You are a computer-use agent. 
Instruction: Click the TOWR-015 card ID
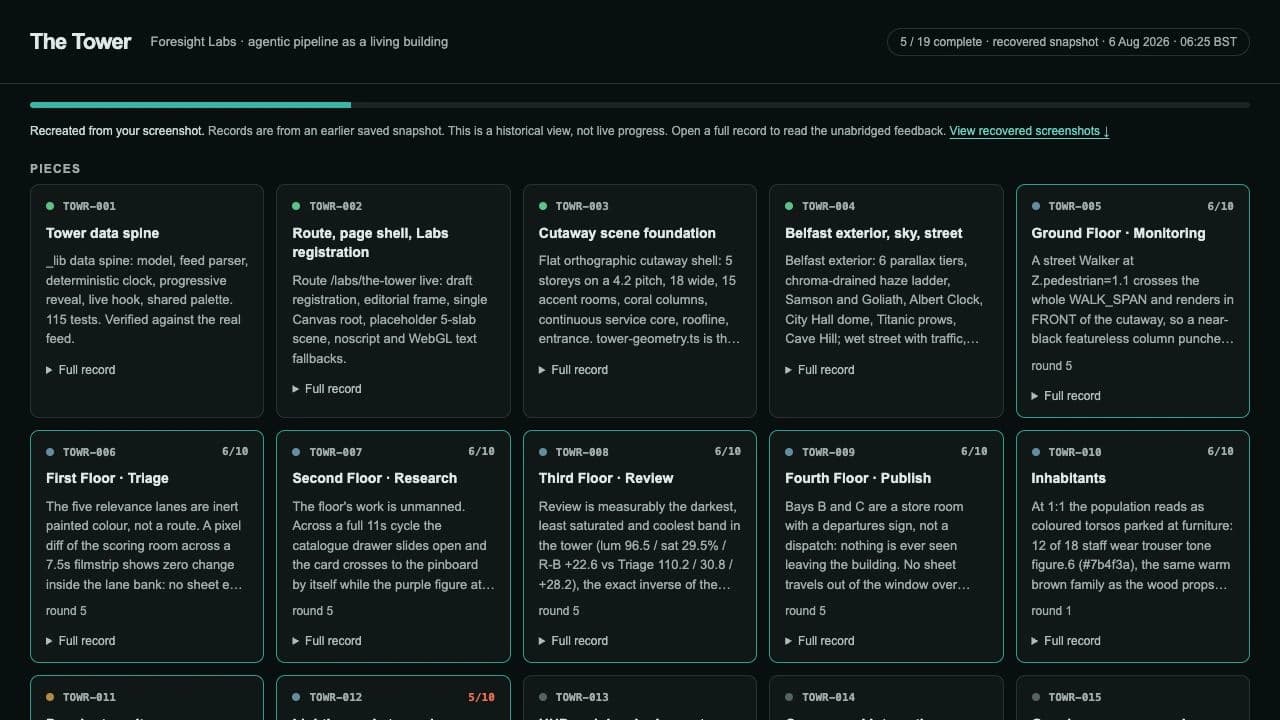pos(1075,697)
